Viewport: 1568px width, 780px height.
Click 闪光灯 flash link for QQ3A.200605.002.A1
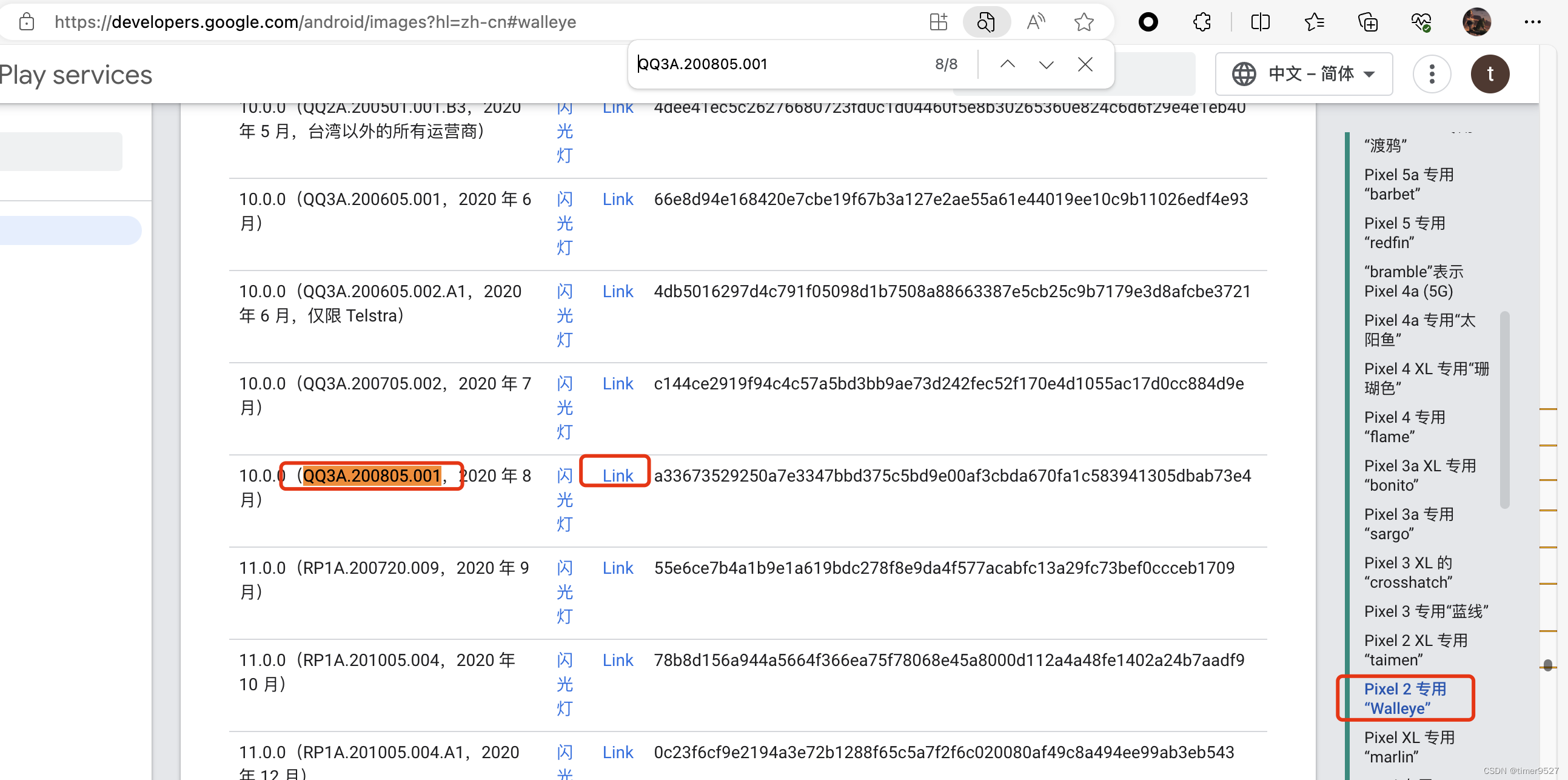coord(565,315)
